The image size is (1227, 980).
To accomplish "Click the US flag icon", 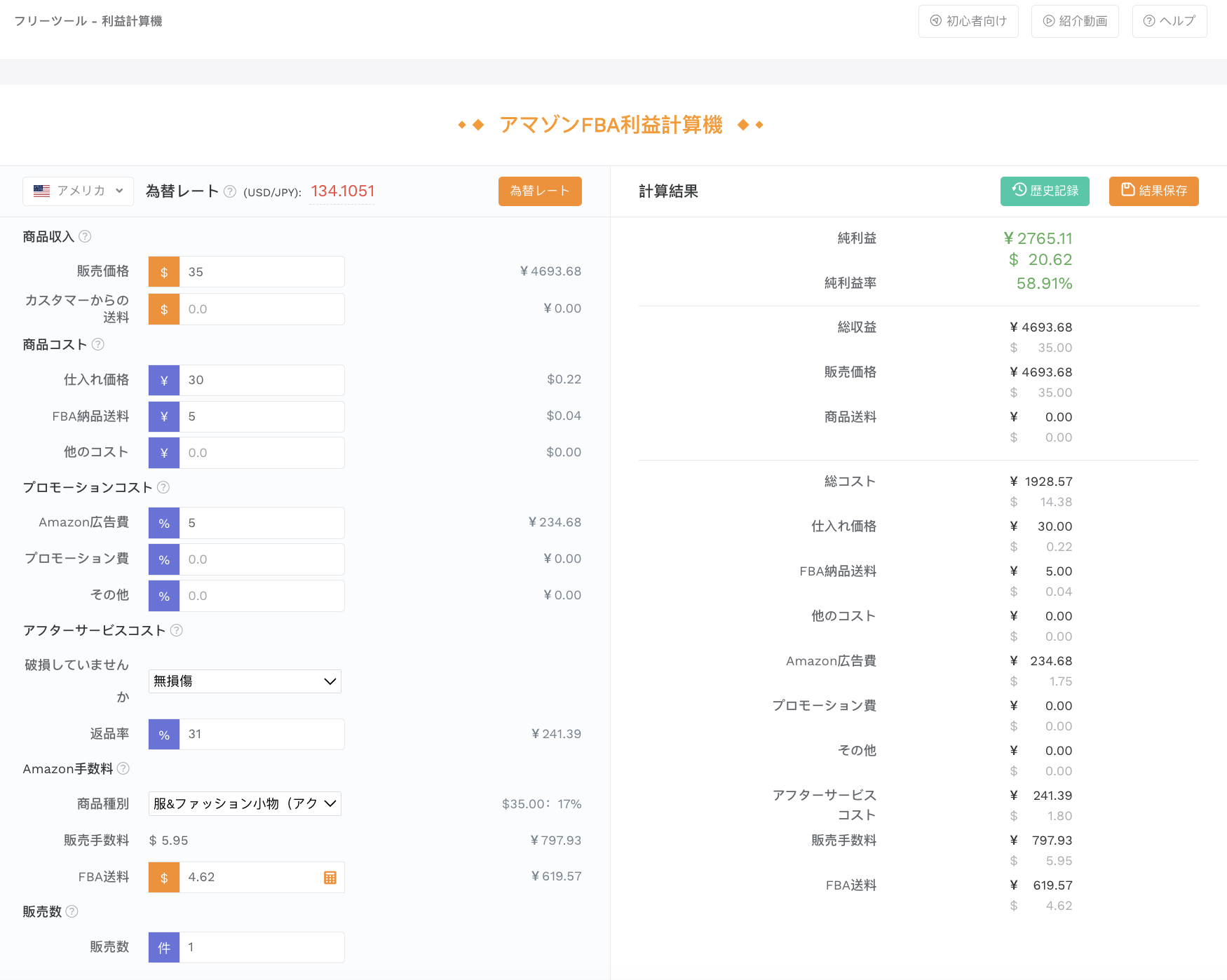I will (42, 191).
